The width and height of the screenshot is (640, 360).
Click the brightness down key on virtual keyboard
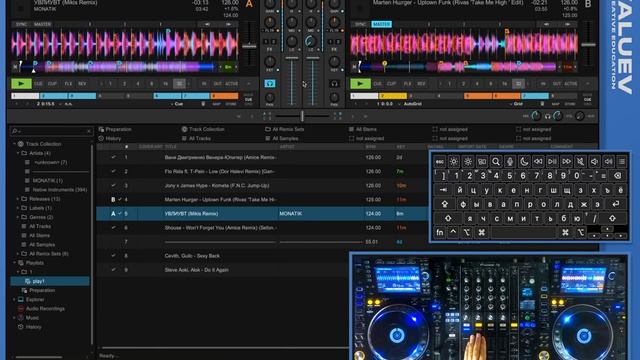pos(453,162)
